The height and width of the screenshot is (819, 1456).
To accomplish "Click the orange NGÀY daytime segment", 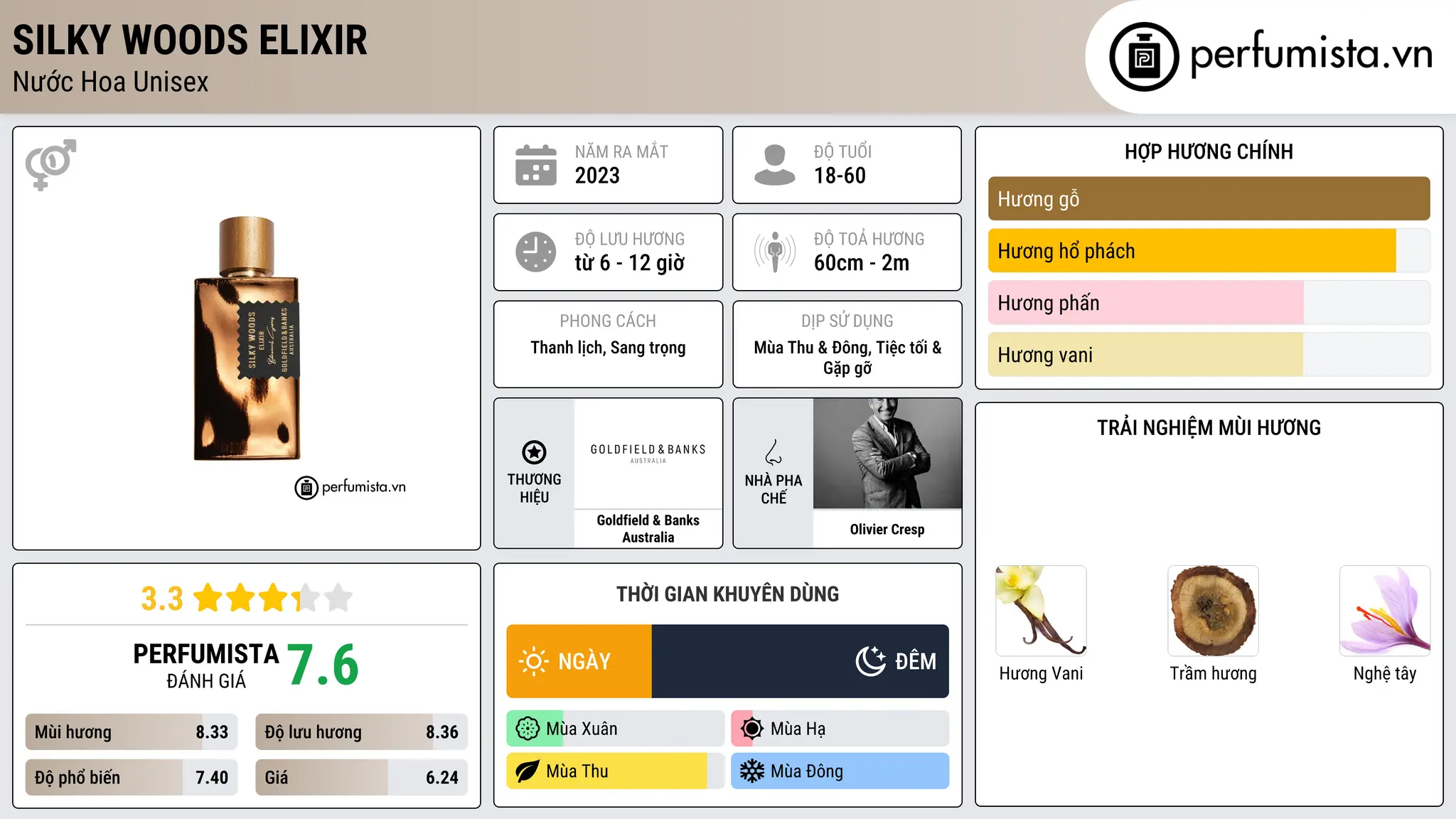I will [x=579, y=661].
